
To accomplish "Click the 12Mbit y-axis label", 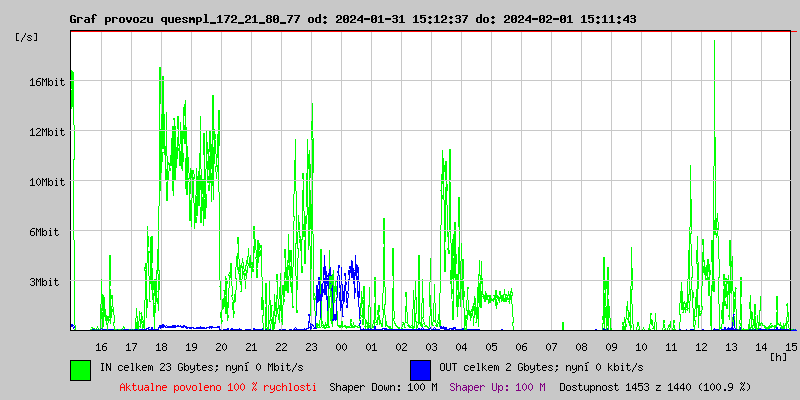I will 47,132.
